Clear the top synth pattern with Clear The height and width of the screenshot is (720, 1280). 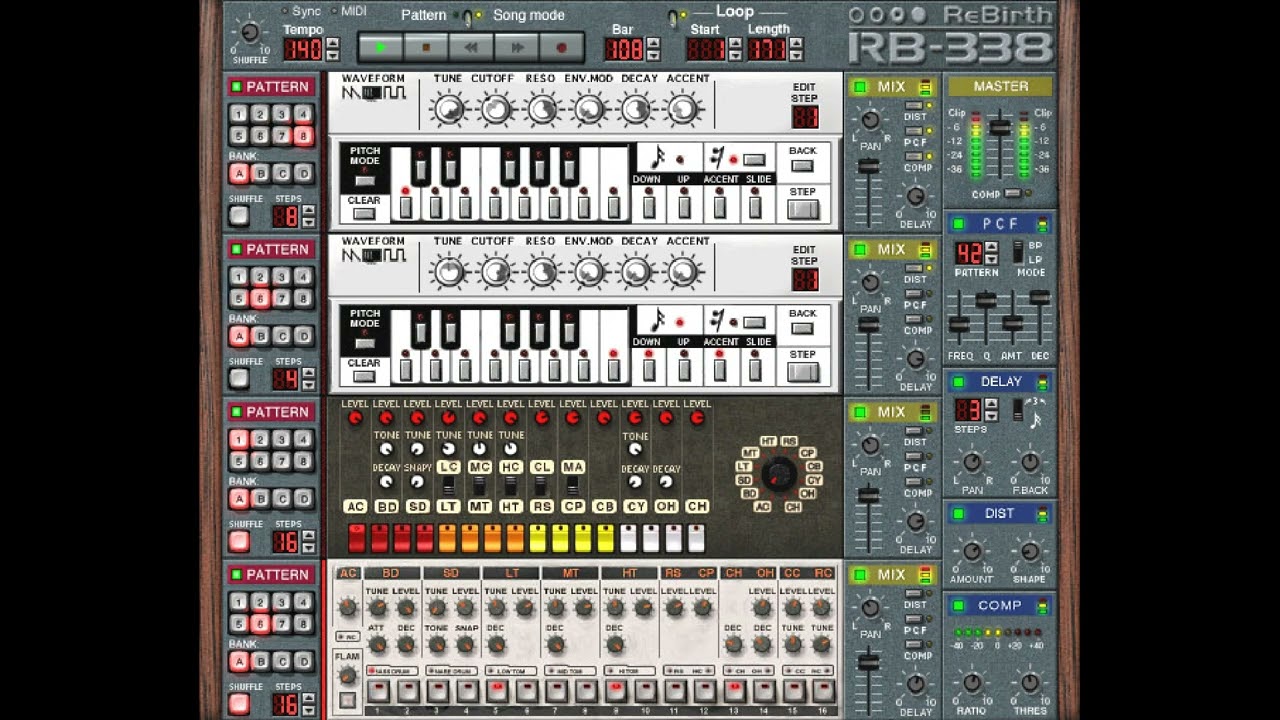point(364,213)
